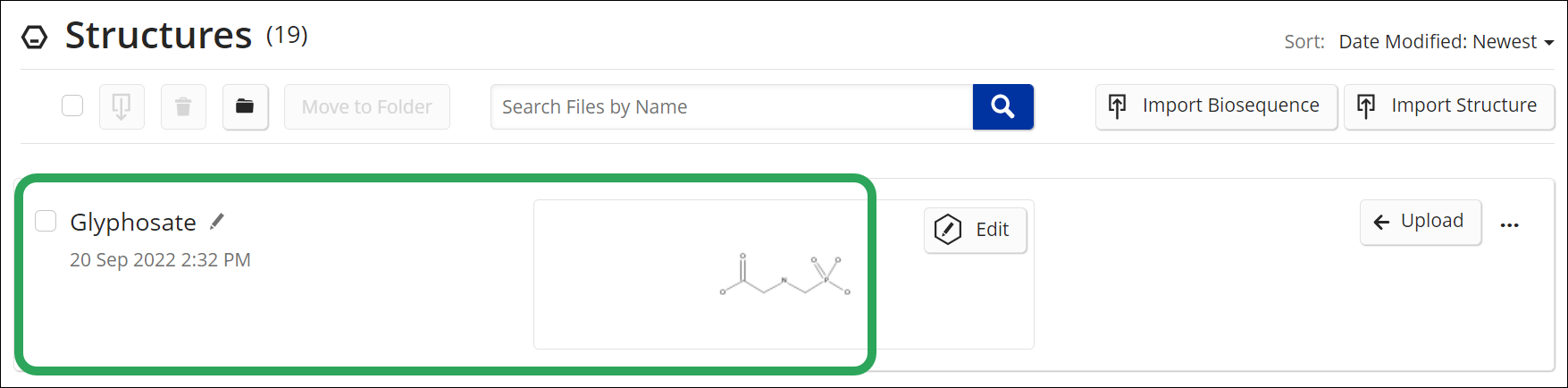The image size is (1568, 388).
Task: Click the Edit button for Glyphosate
Action: [x=975, y=230]
